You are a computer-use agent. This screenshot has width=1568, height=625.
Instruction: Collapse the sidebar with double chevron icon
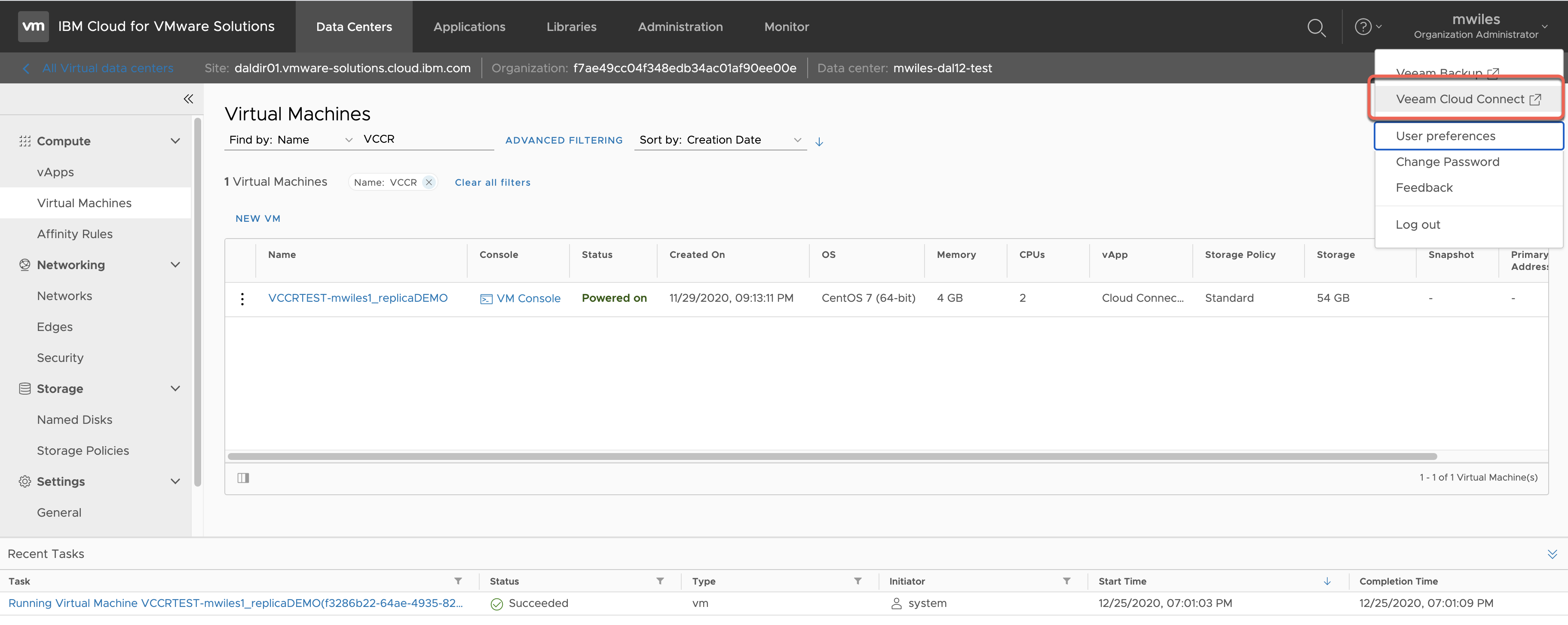pyautogui.click(x=188, y=98)
